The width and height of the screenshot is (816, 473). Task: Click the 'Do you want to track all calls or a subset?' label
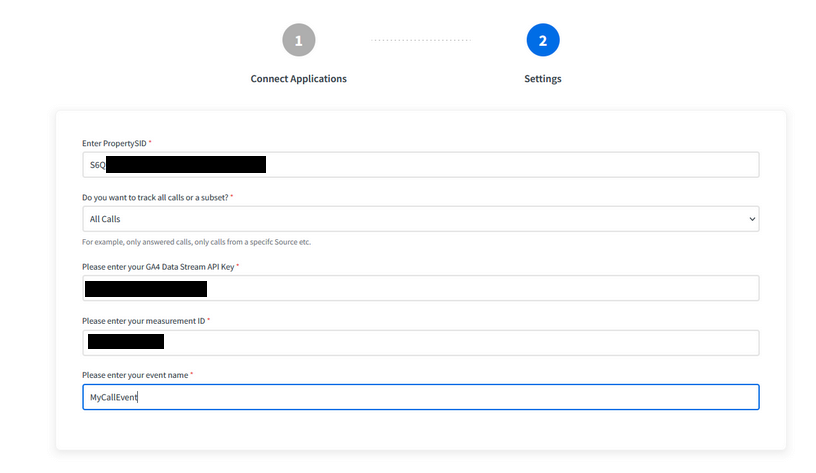point(155,198)
